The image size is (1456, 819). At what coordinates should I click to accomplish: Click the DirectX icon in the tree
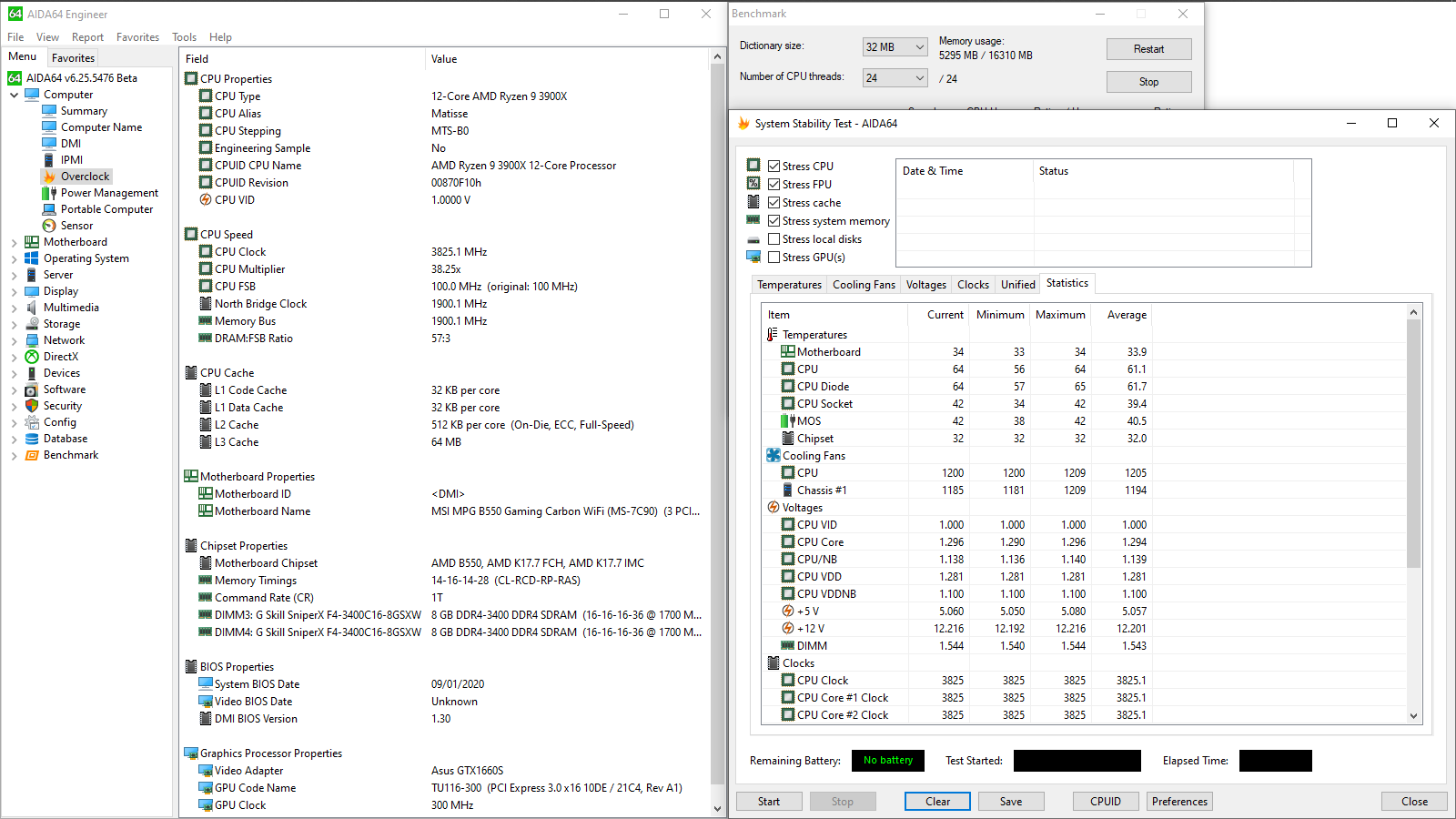pyautogui.click(x=32, y=357)
